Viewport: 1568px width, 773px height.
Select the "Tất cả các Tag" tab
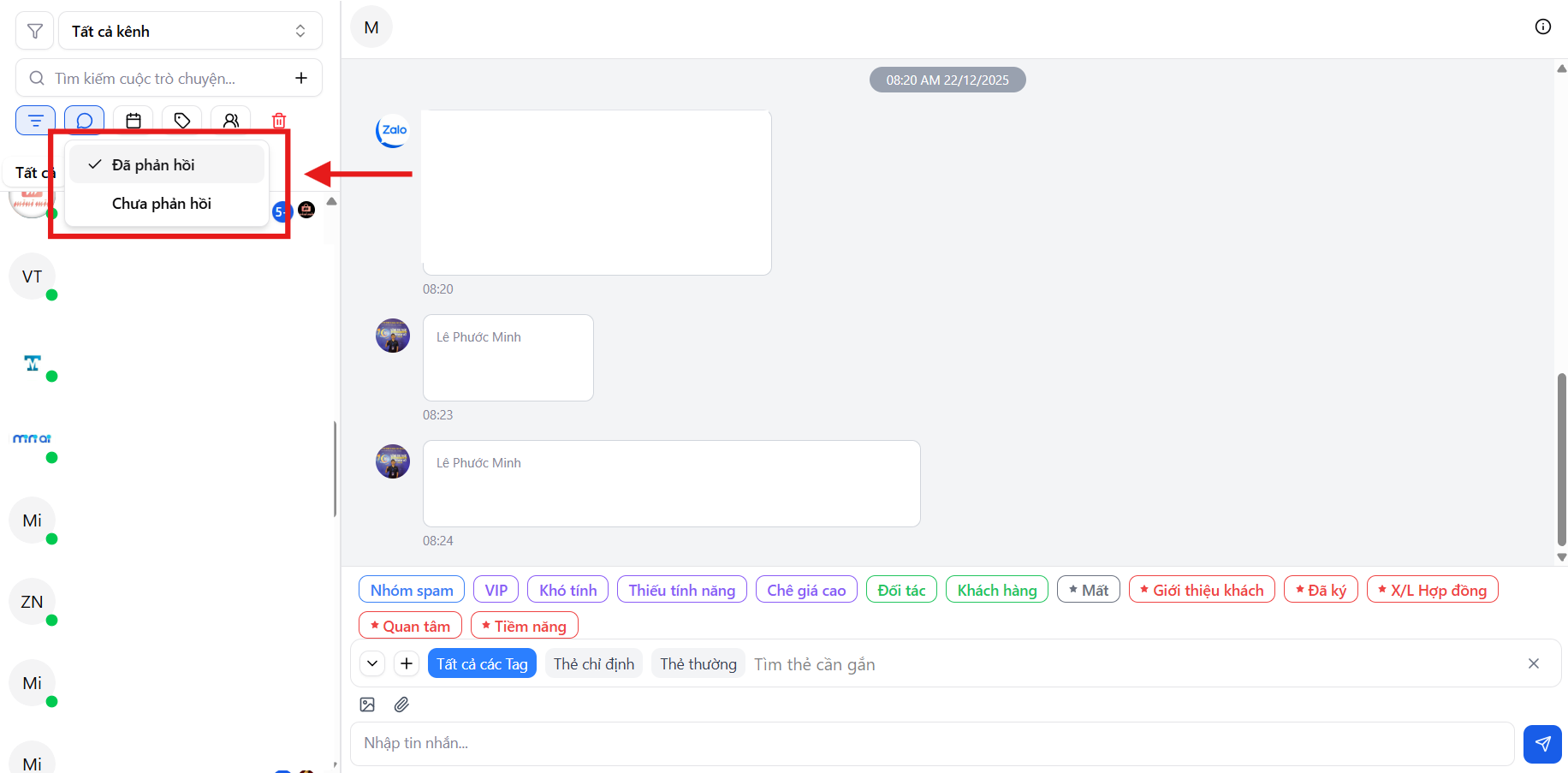pyautogui.click(x=482, y=664)
